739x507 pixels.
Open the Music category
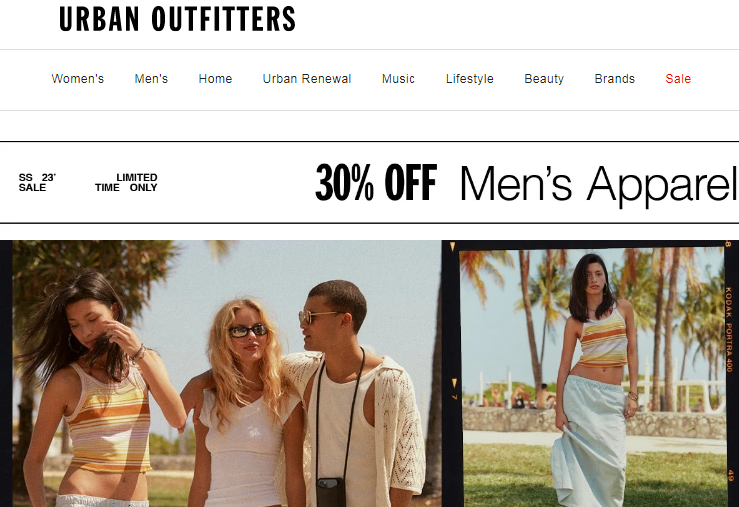coord(398,79)
